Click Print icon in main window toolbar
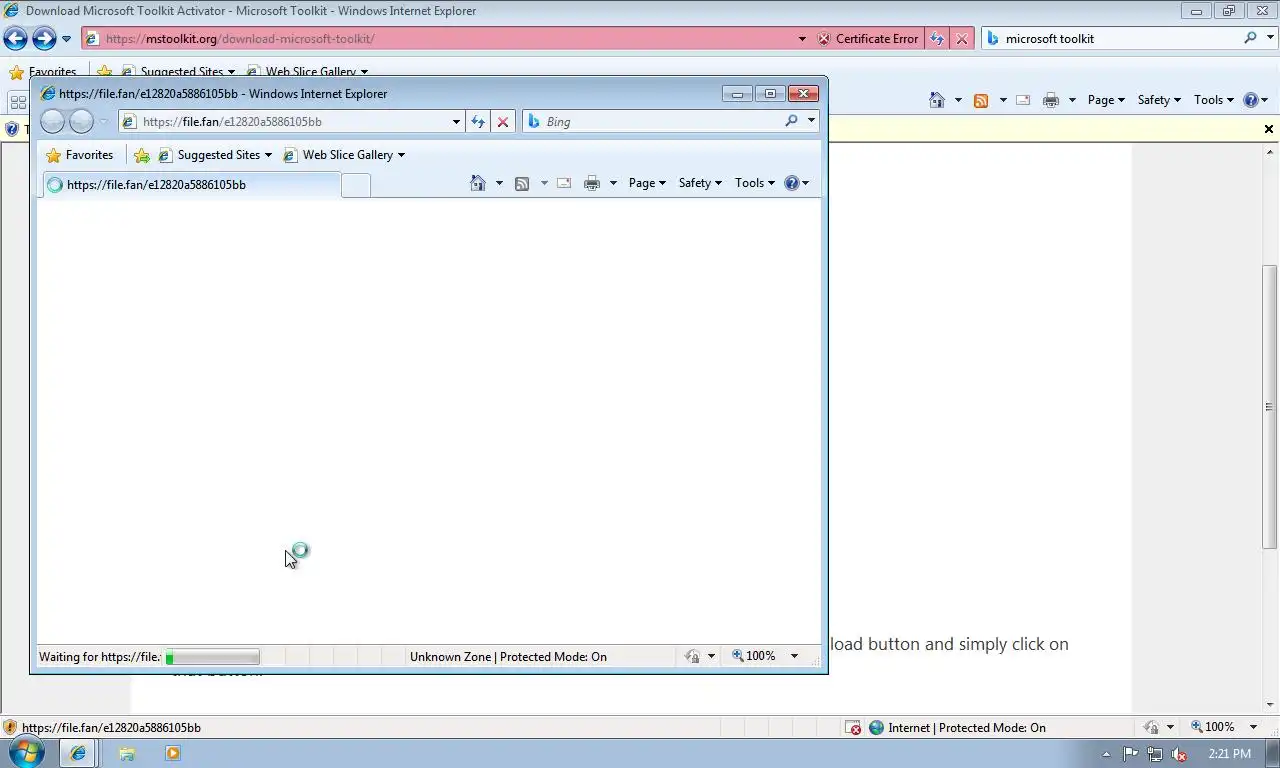Image resolution: width=1280 pixels, height=768 pixels. pos(1051,100)
